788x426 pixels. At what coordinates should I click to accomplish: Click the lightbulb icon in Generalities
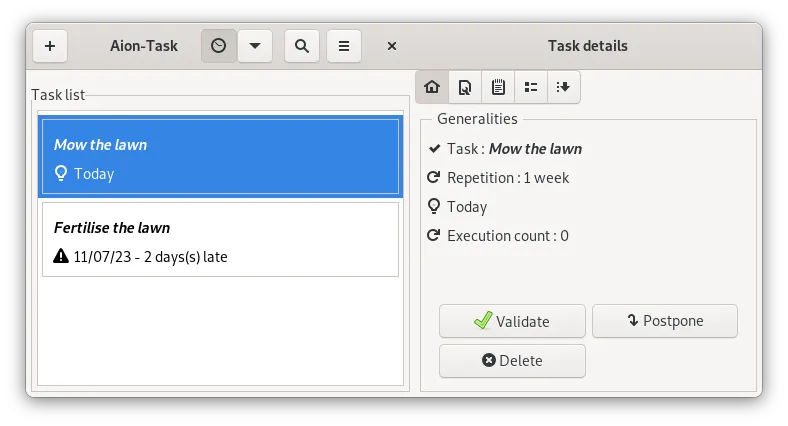pos(434,206)
